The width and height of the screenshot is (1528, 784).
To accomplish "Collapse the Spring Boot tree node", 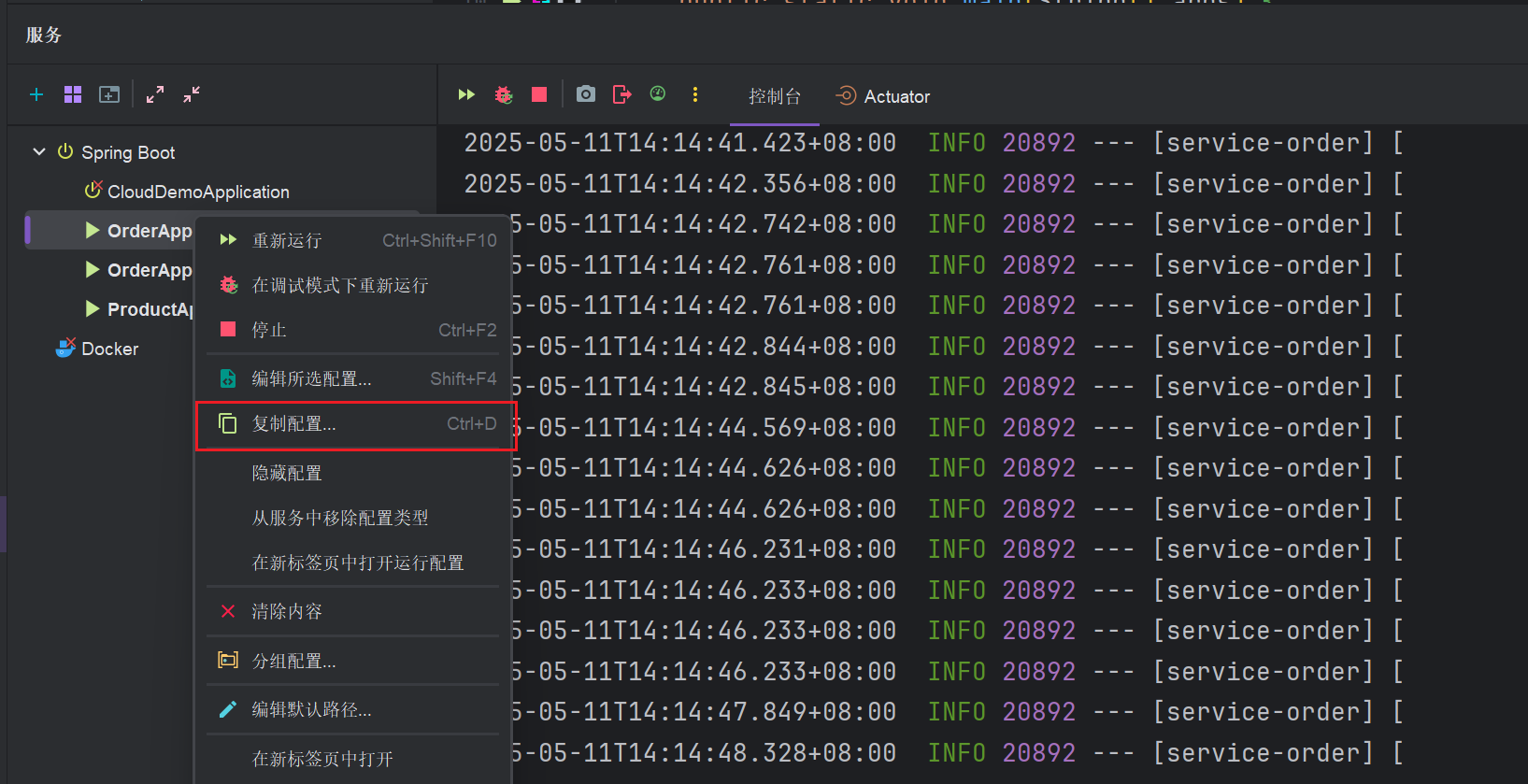I will coord(39,151).
